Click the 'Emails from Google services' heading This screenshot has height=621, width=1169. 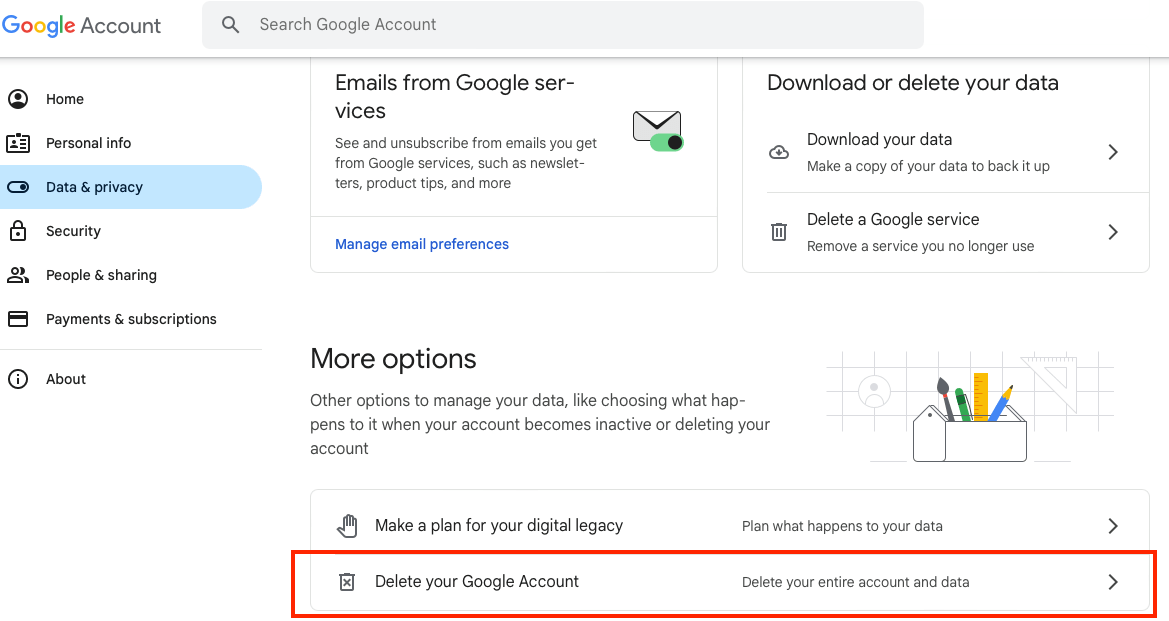coord(455,96)
